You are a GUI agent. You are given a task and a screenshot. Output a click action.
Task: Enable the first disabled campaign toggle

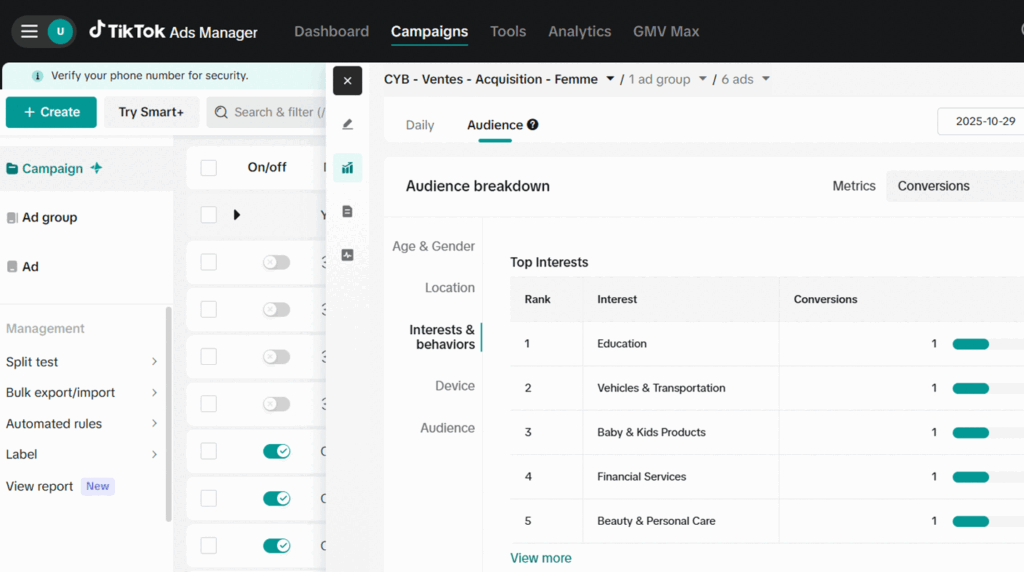click(x=276, y=262)
